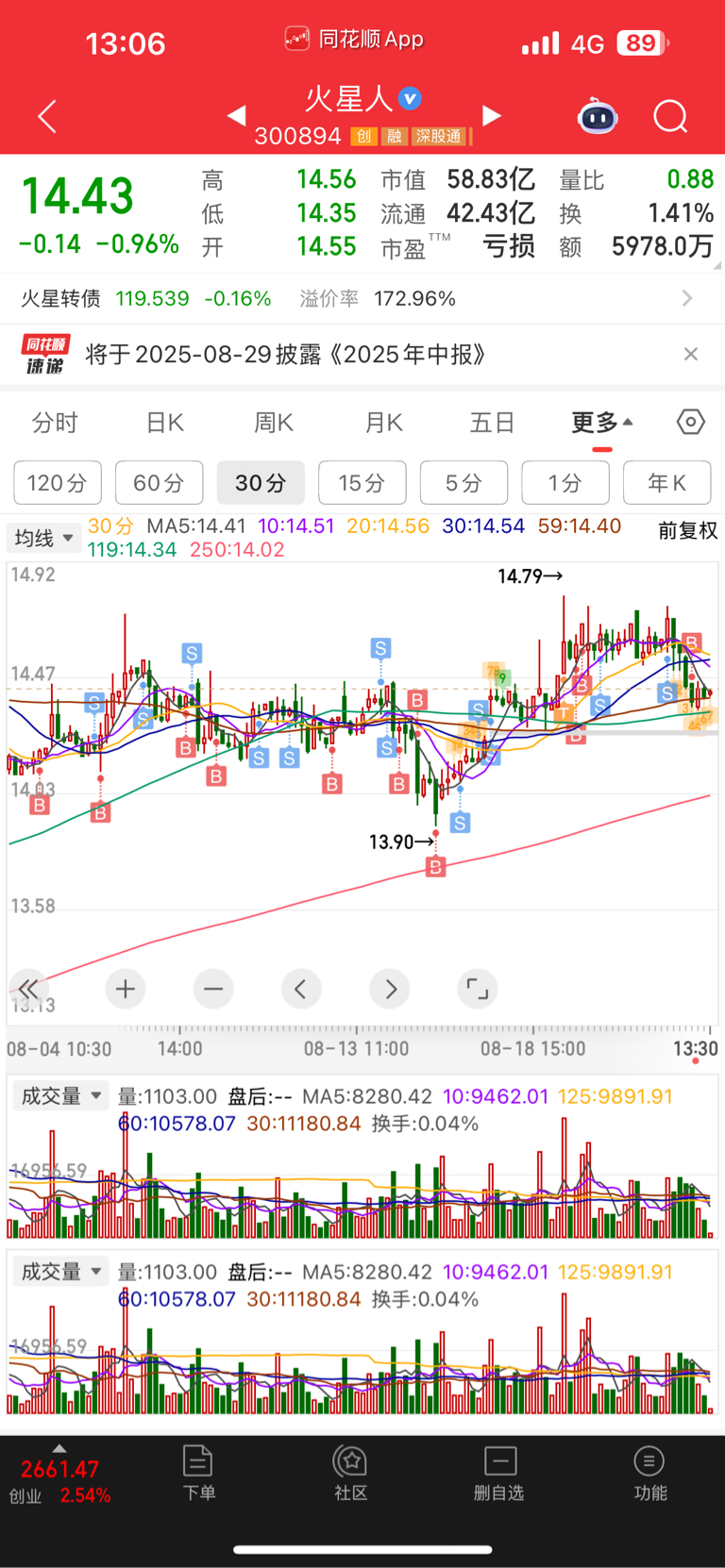This screenshot has height=1568, width=725.
Task: Tap the 融 margin trading tag
Action: click(x=395, y=137)
